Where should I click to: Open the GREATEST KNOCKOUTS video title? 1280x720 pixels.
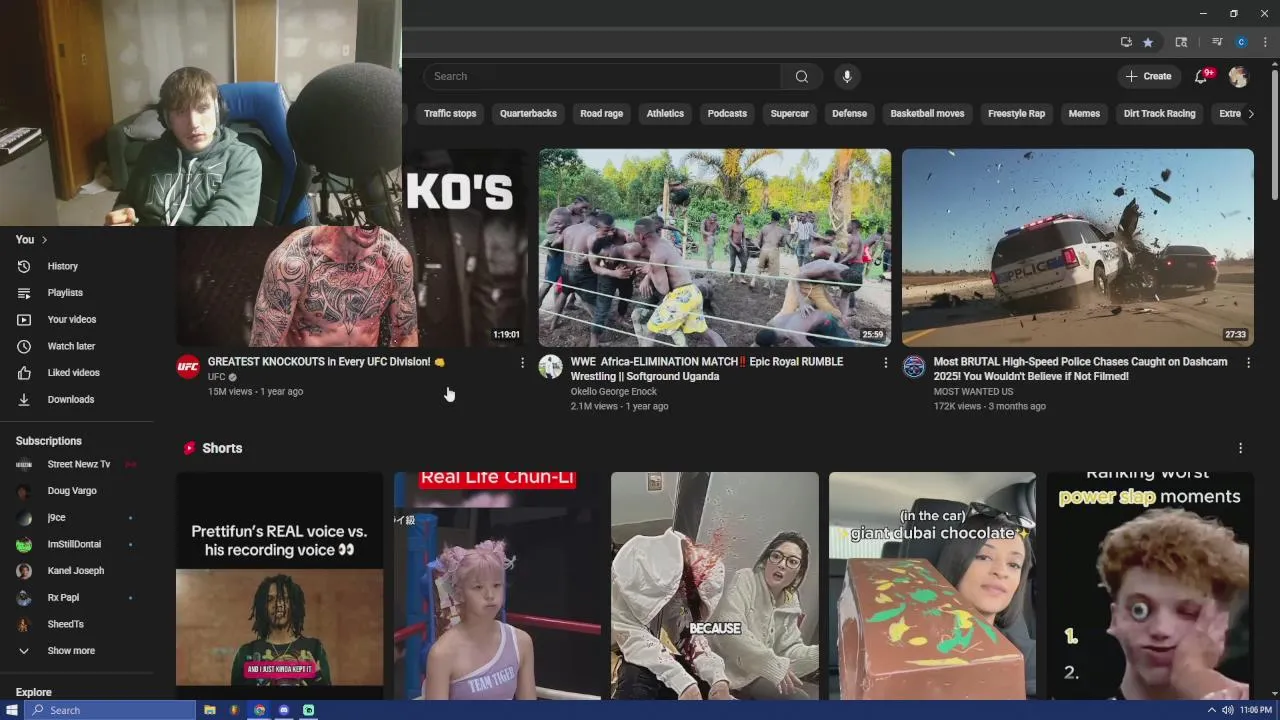click(x=326, y=362)
